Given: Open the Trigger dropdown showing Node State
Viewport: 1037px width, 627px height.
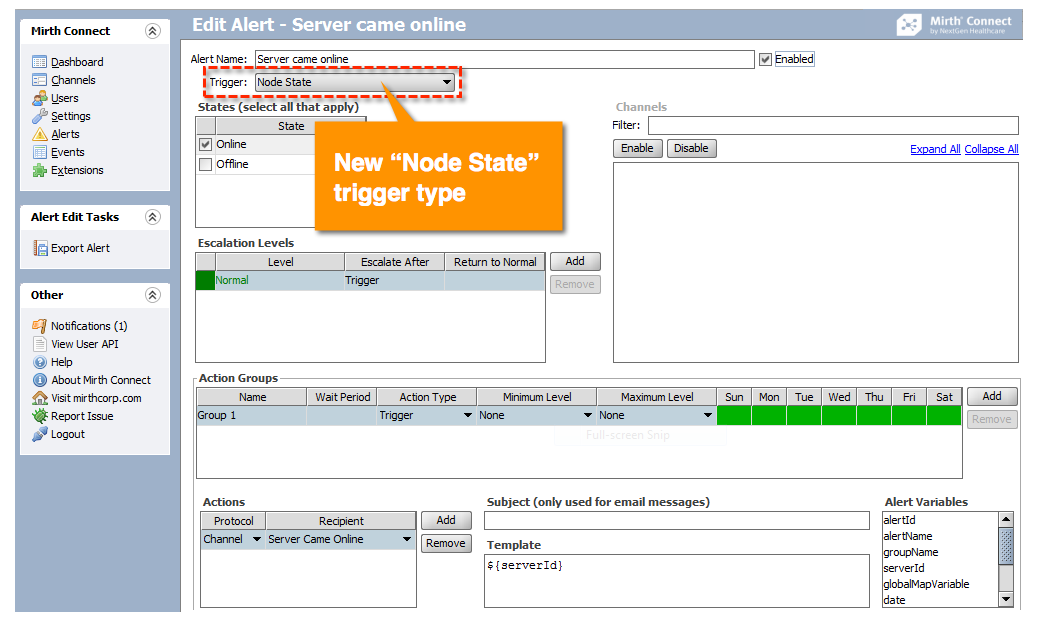Looking at the screenshot, I should click(355, 82).
